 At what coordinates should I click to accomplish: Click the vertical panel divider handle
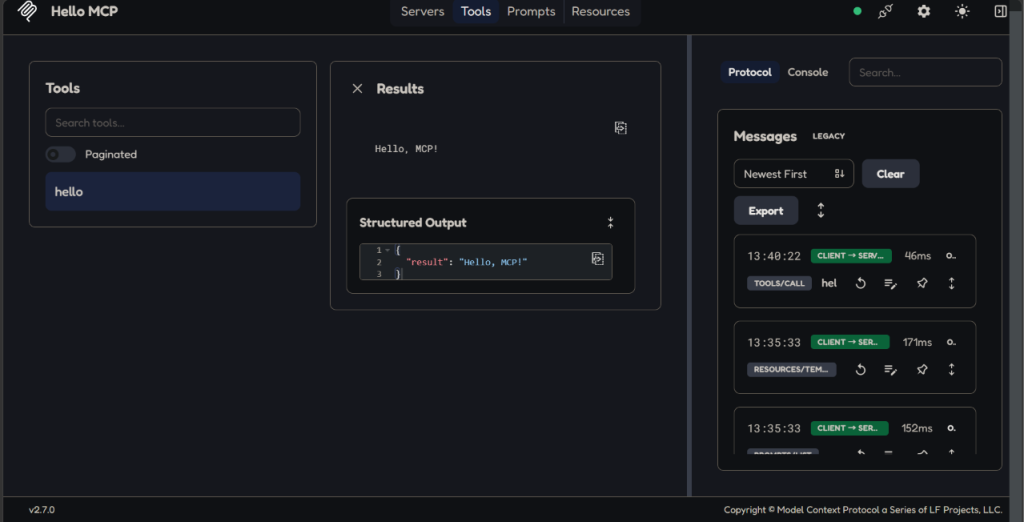tap(689, 265)
